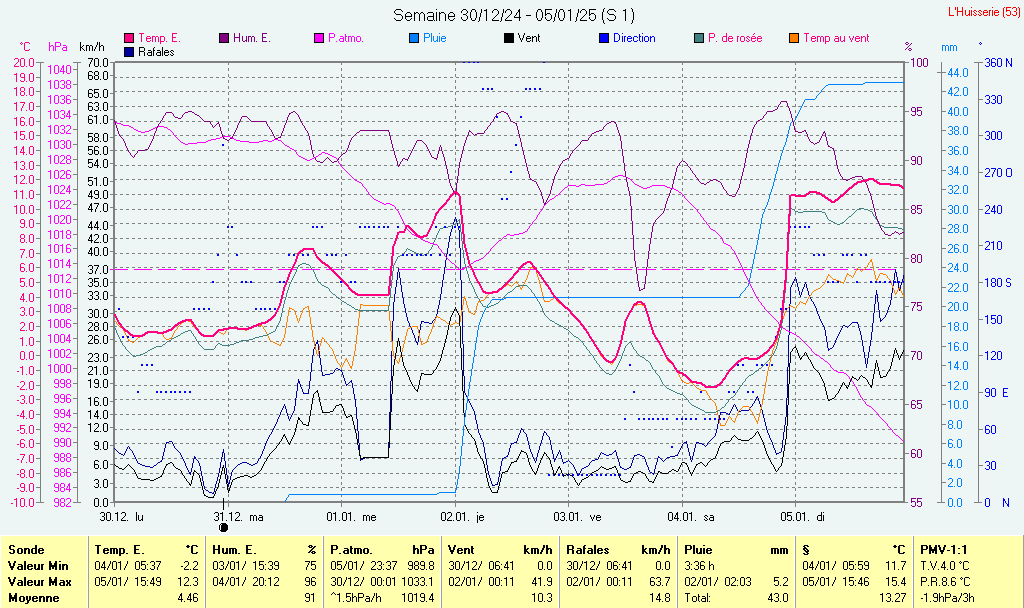Click the "90 E" direction axis label
The height and width of the screenshot is (608, 1024).
(997, 392)
